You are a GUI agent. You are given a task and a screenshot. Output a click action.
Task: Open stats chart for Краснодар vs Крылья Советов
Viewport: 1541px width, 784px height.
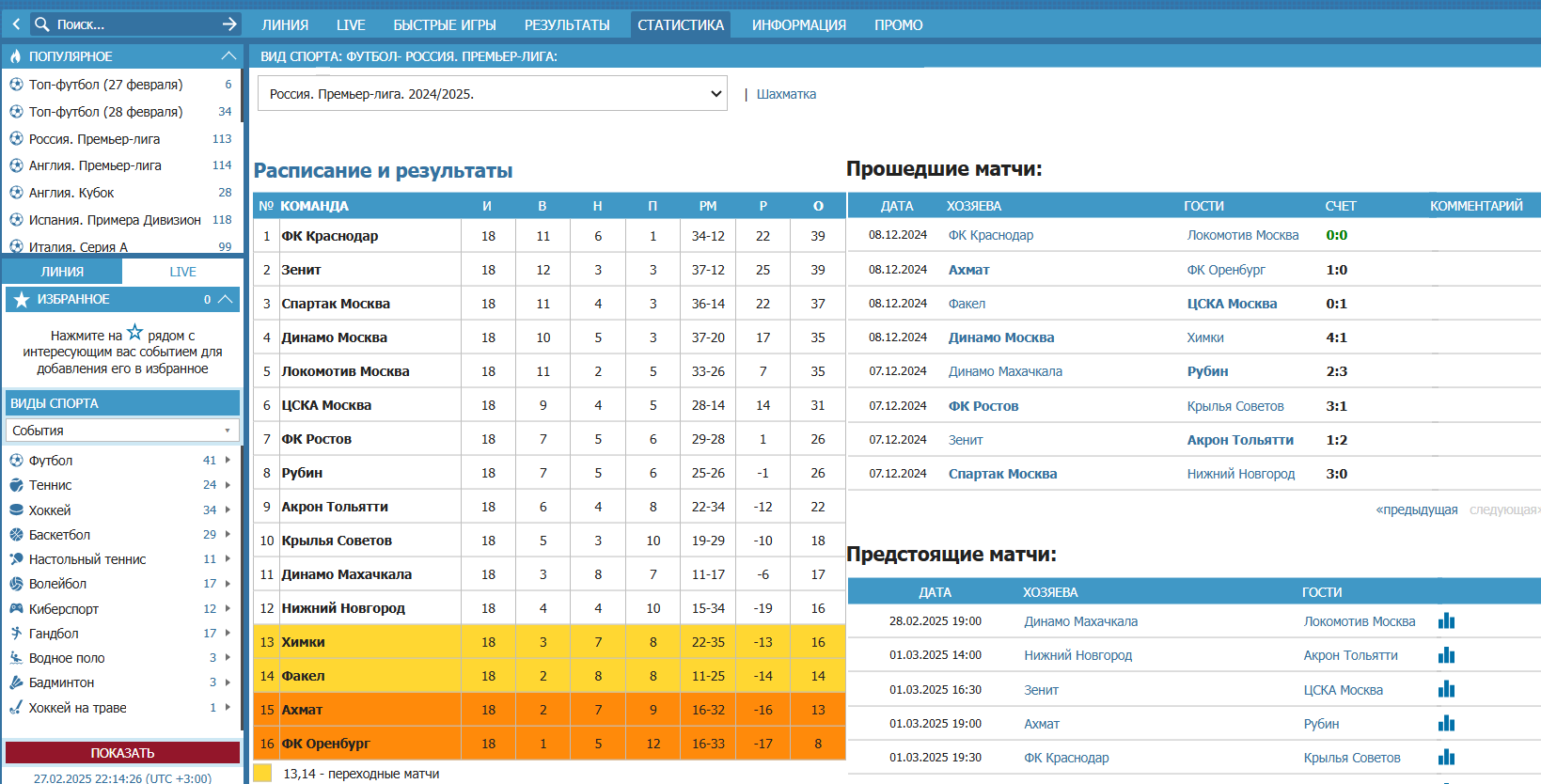click(1446, 758)
